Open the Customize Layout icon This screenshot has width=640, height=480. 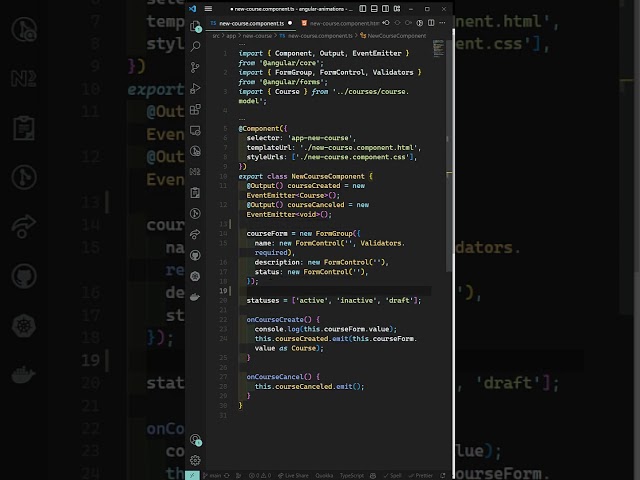[x=397, y=9]
